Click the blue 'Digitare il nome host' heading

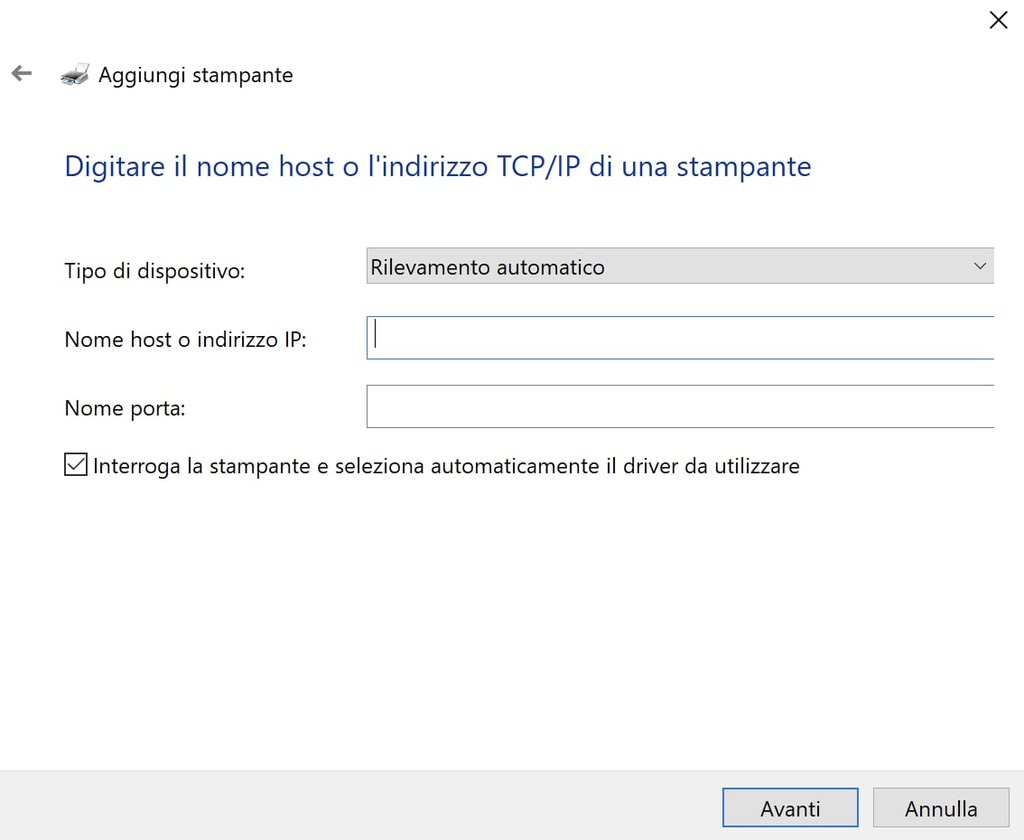(x=438, y=166)
